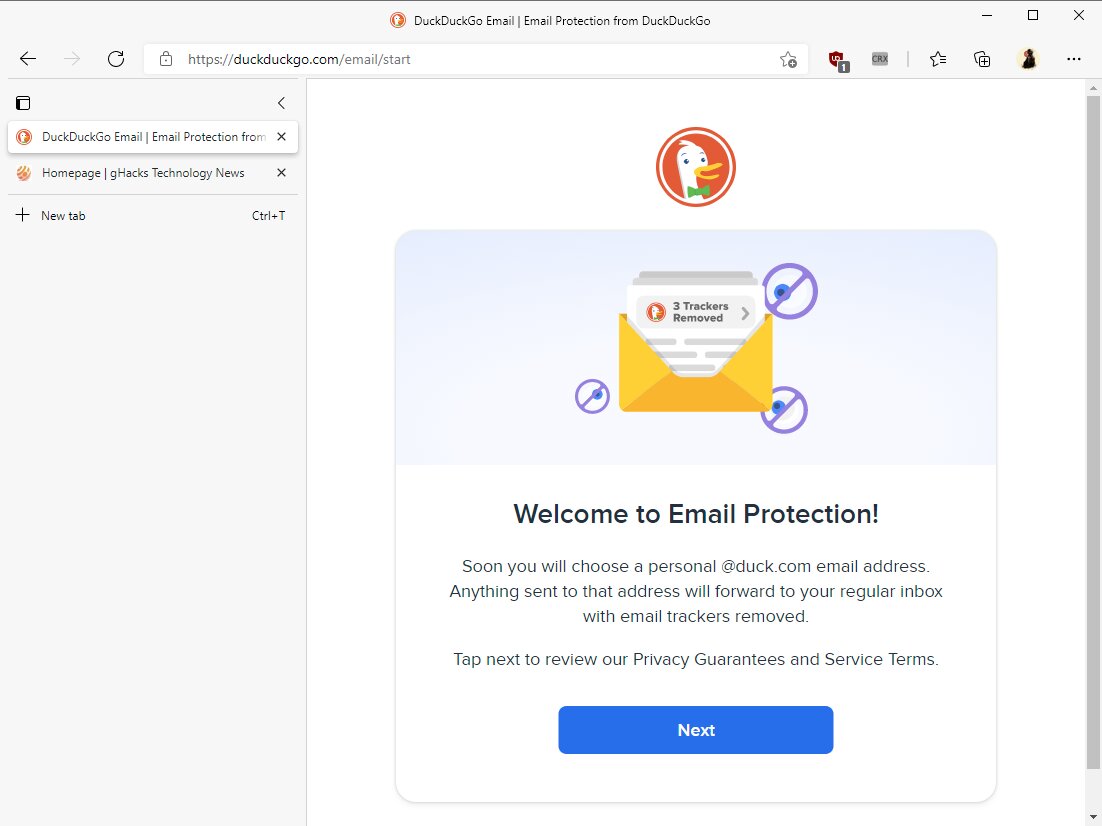Image resolution: width=1102 pixels, height=826 pixels.
Task: Select the DuckDuckGo Email tab
Action: click(x=143, y=137)
